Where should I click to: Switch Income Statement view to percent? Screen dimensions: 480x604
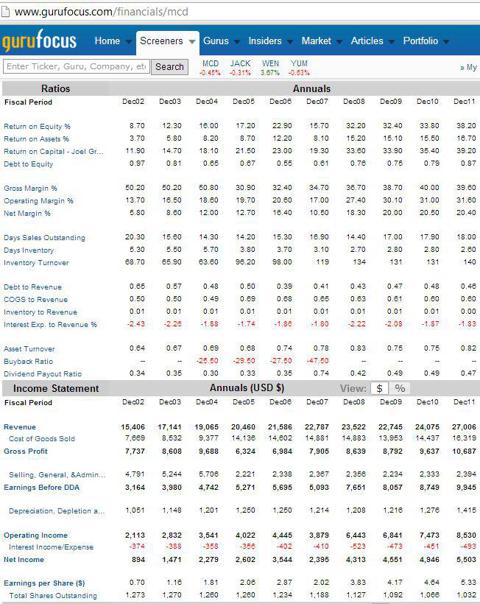pyautogui.click(x=400, y=388)
